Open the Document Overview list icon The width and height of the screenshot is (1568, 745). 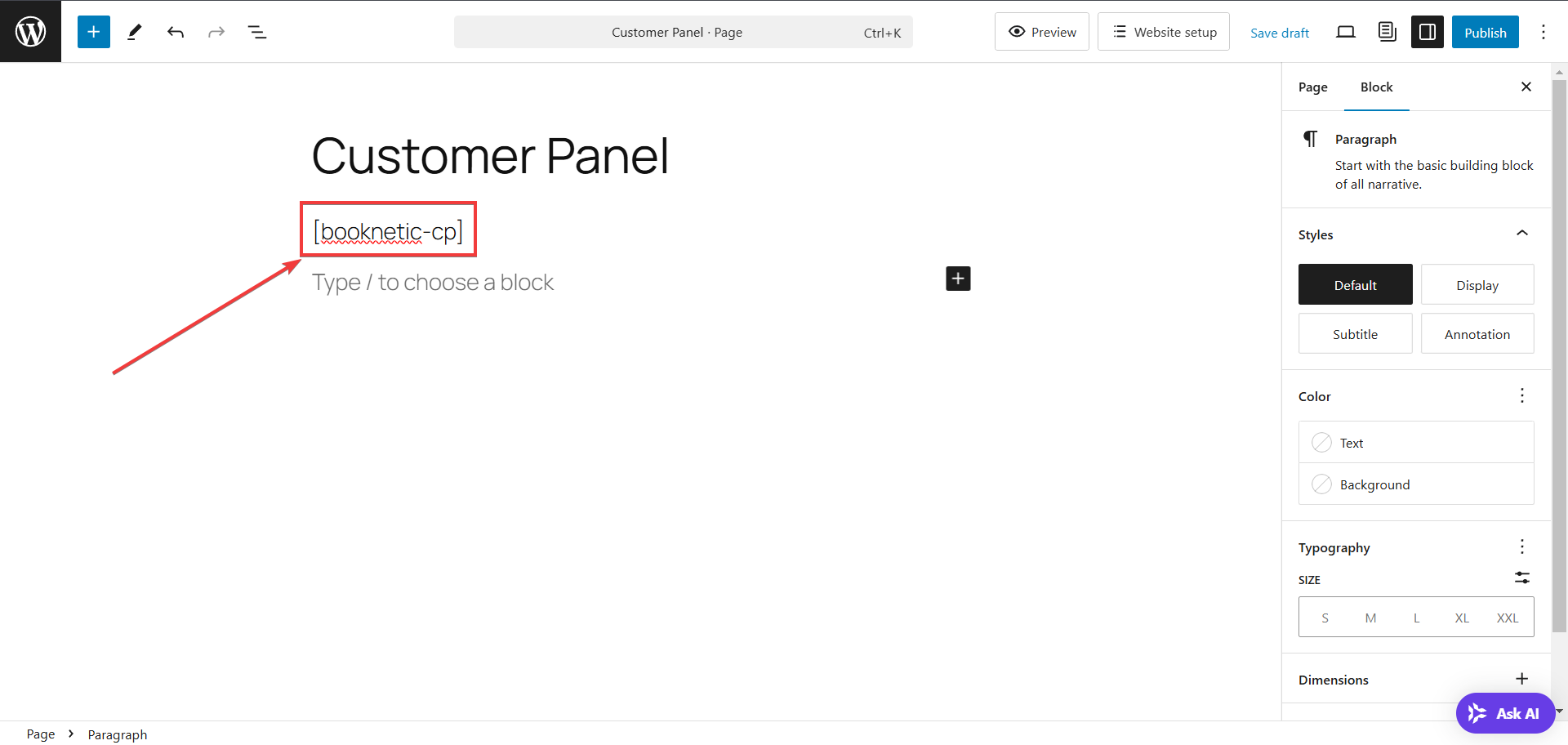pos(257,32)
